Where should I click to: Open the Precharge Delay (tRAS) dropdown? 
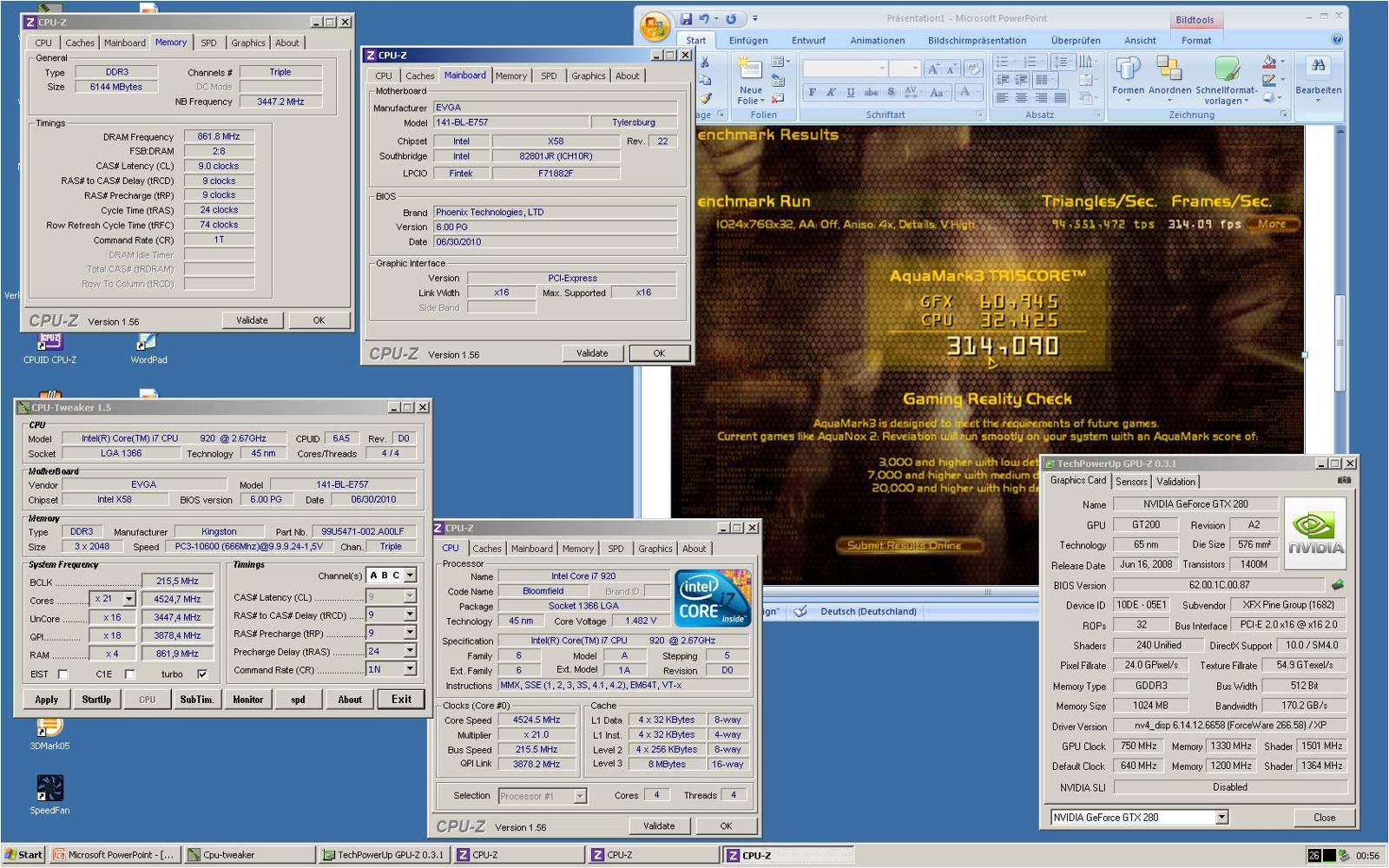[410, 651]
